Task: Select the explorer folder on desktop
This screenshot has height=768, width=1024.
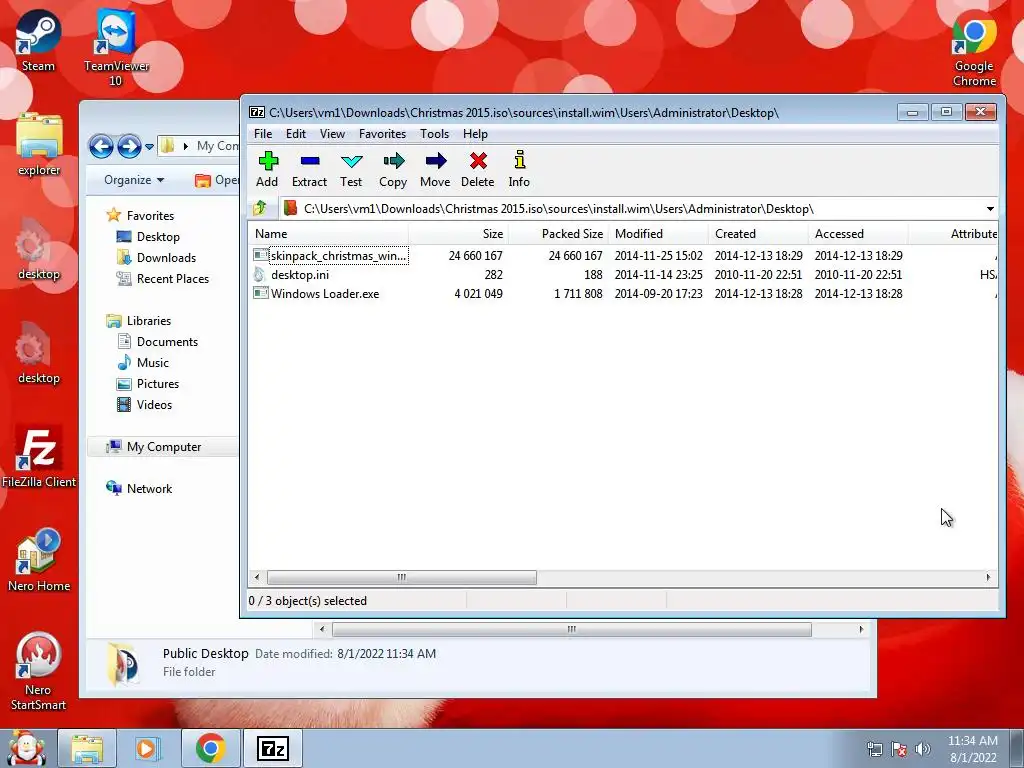Action: click(x=39, y=144)
